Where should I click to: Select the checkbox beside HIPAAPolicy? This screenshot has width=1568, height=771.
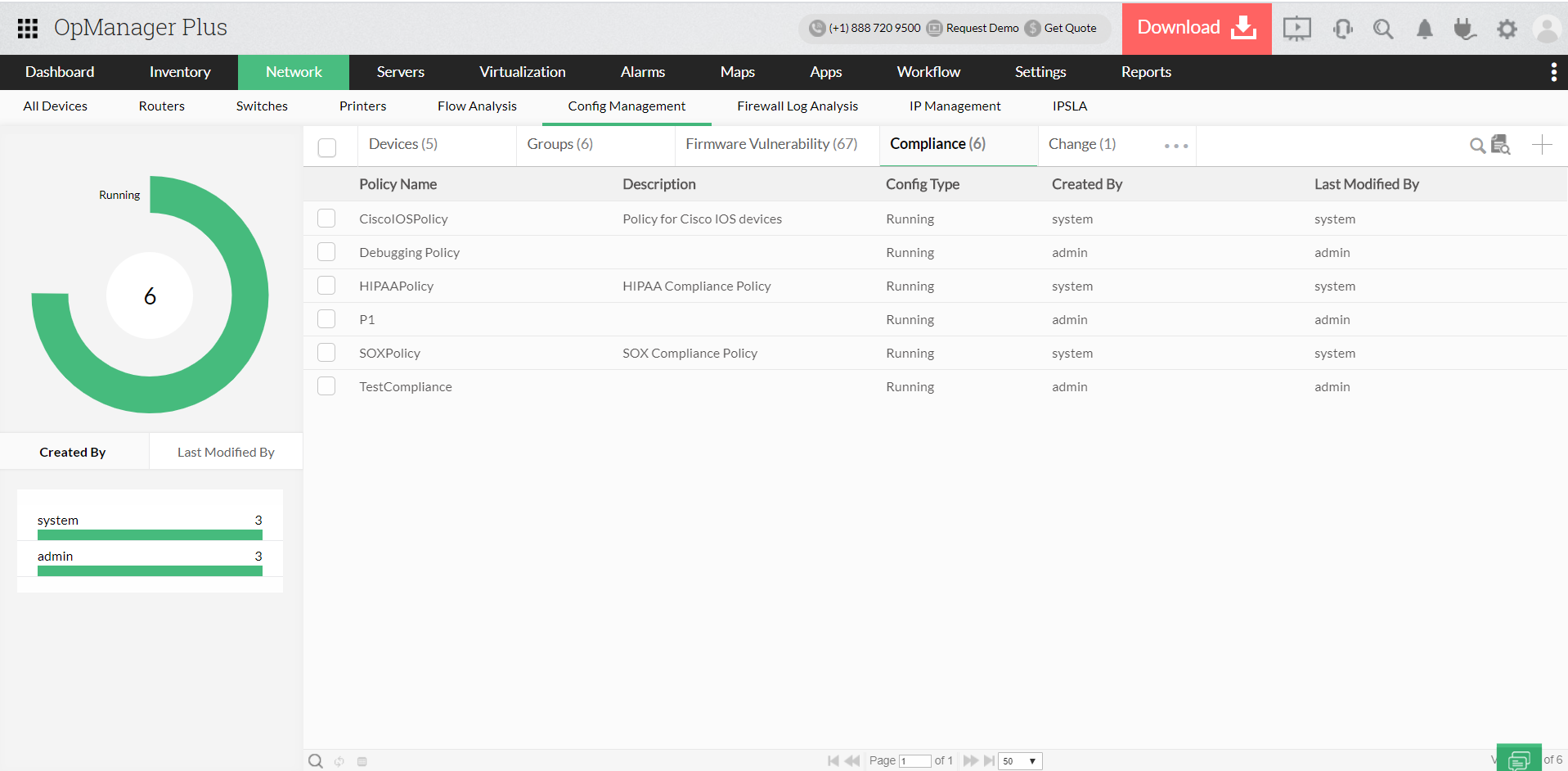click(x=326, y=285)
